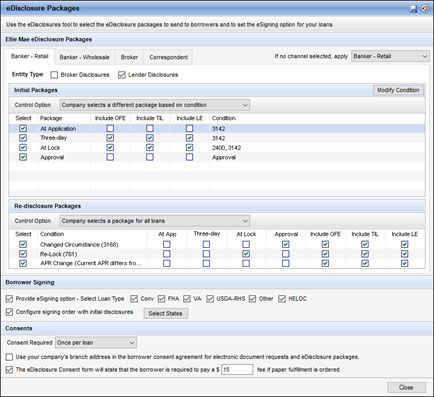Image resolution: width=434 pixels, height=397 pixels.
Task: Uncheck Include TIL for Changed Circumstance row
Action: coord(365,244)
